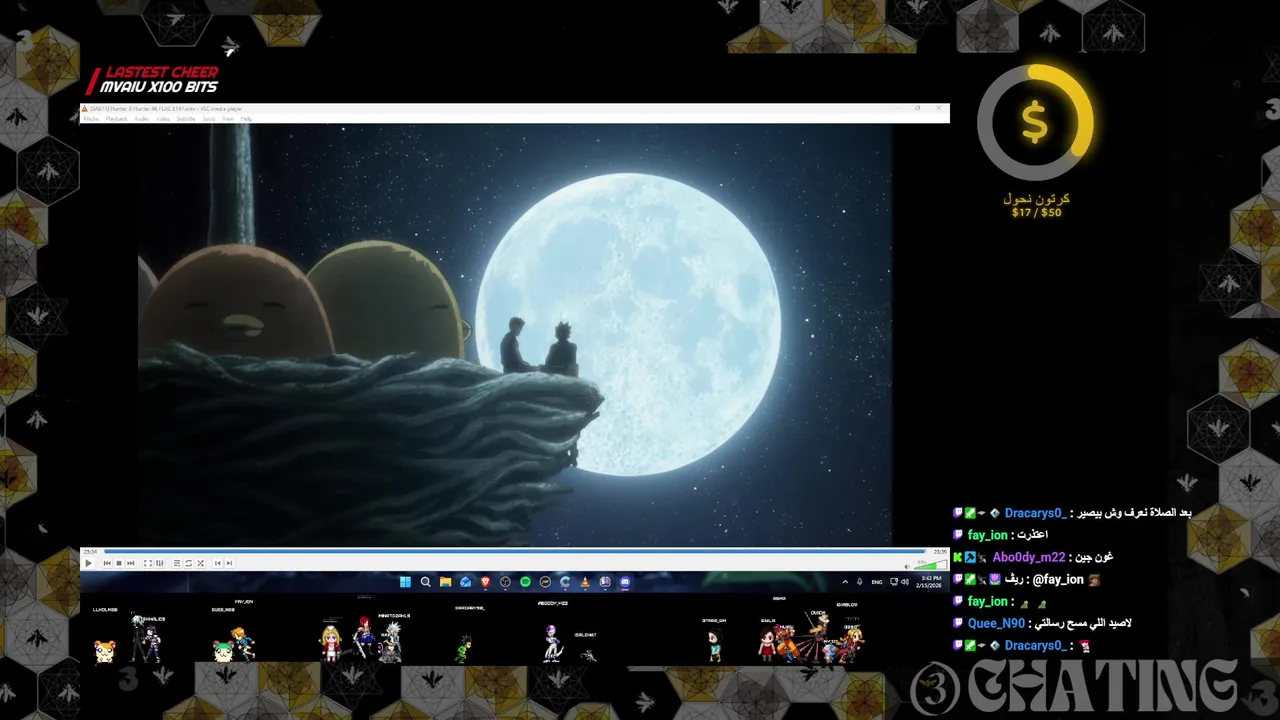Click the elapsed time label
1280x720 pixels.
90,551
